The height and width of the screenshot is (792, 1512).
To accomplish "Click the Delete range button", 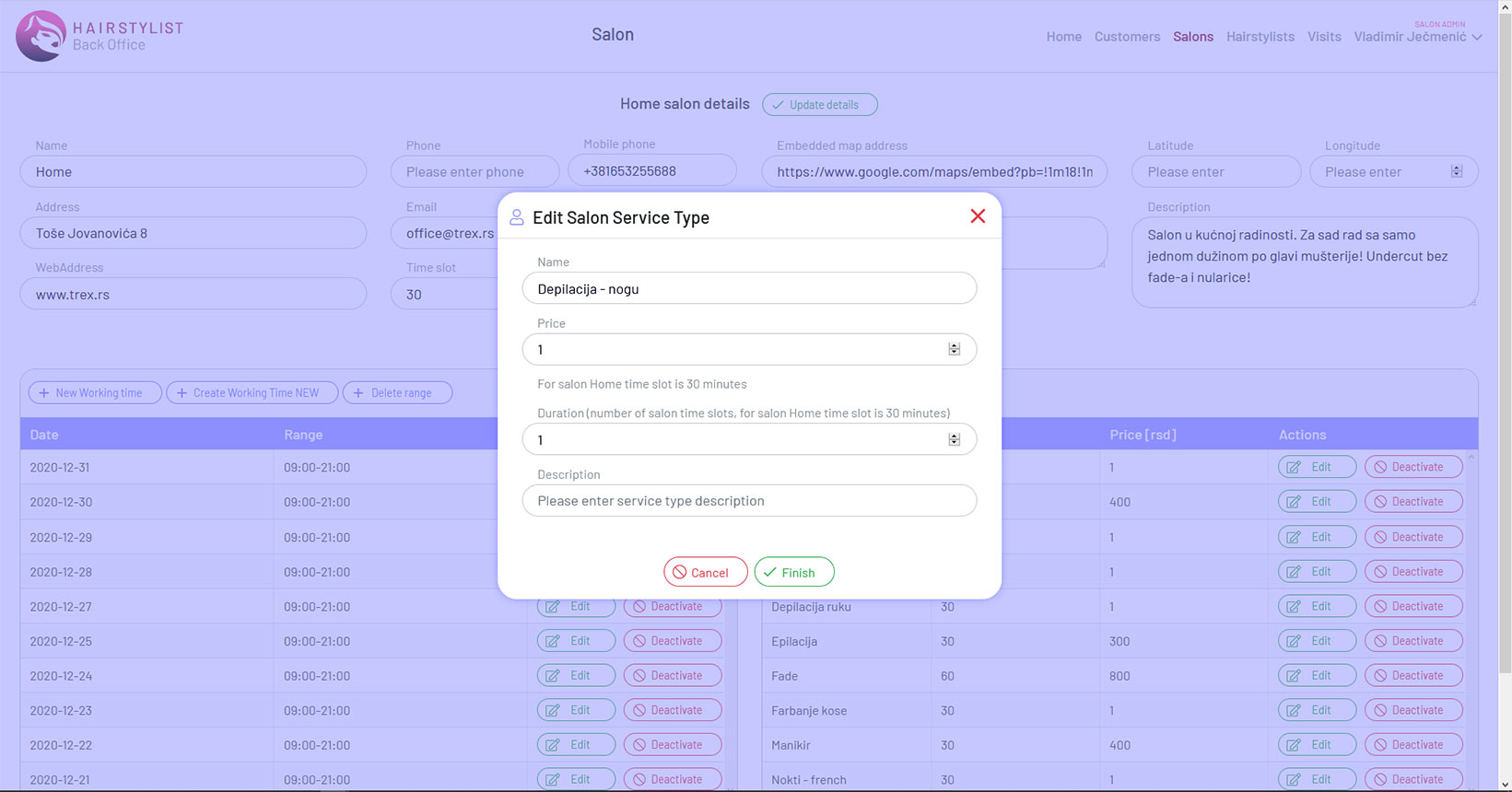I will click(397, 392).
